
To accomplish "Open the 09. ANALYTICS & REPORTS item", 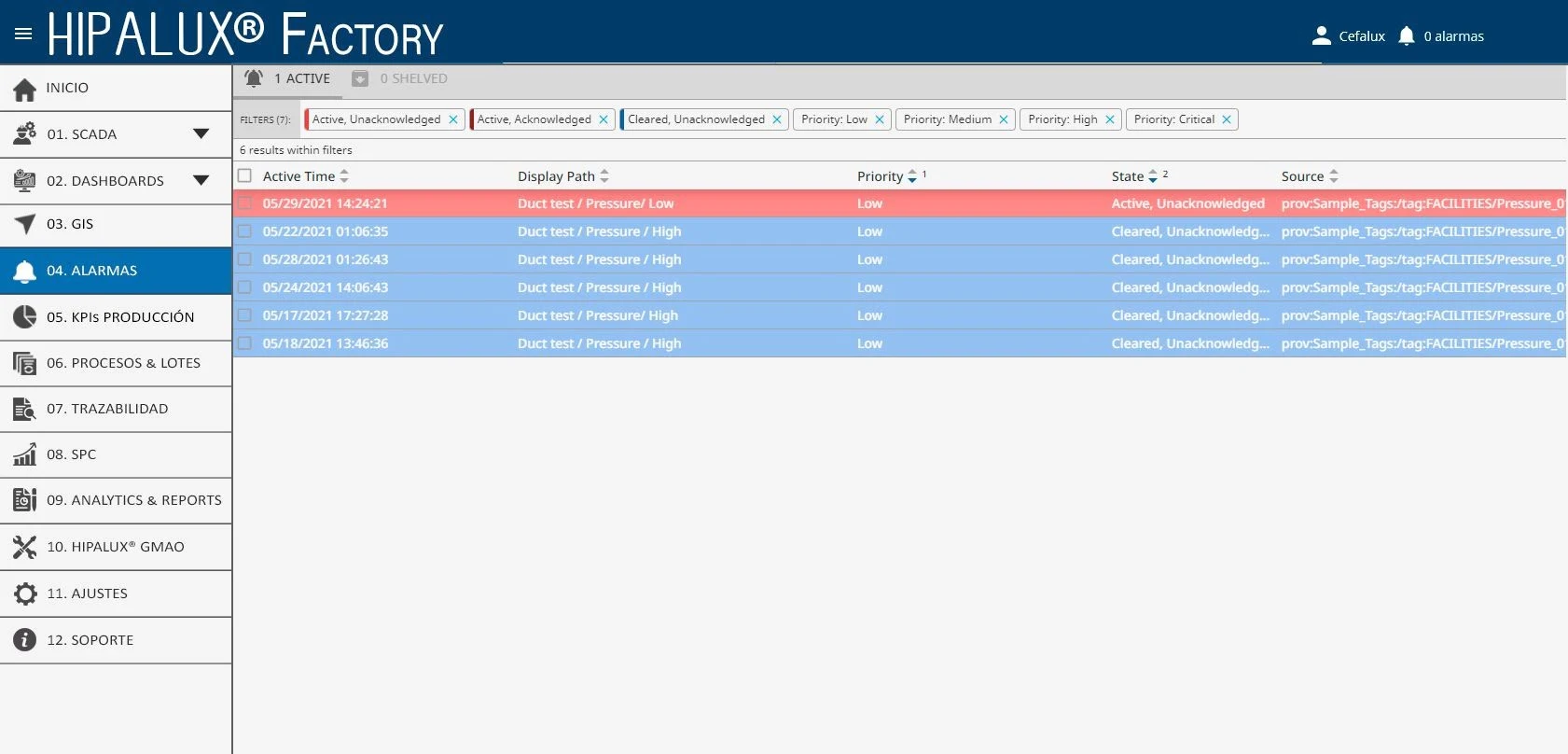I will (116, 500).
